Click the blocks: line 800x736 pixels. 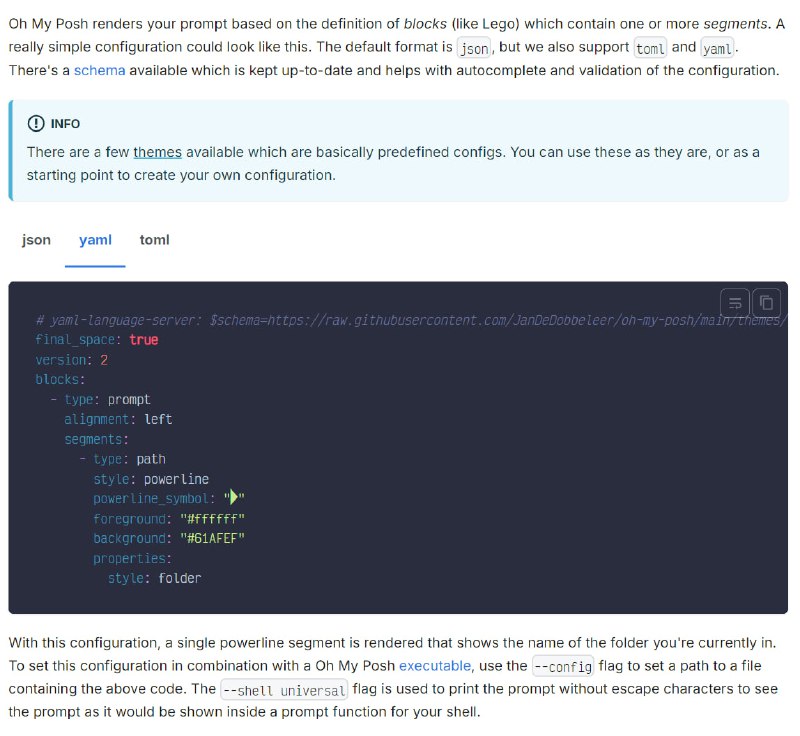(x=60, y=380)
